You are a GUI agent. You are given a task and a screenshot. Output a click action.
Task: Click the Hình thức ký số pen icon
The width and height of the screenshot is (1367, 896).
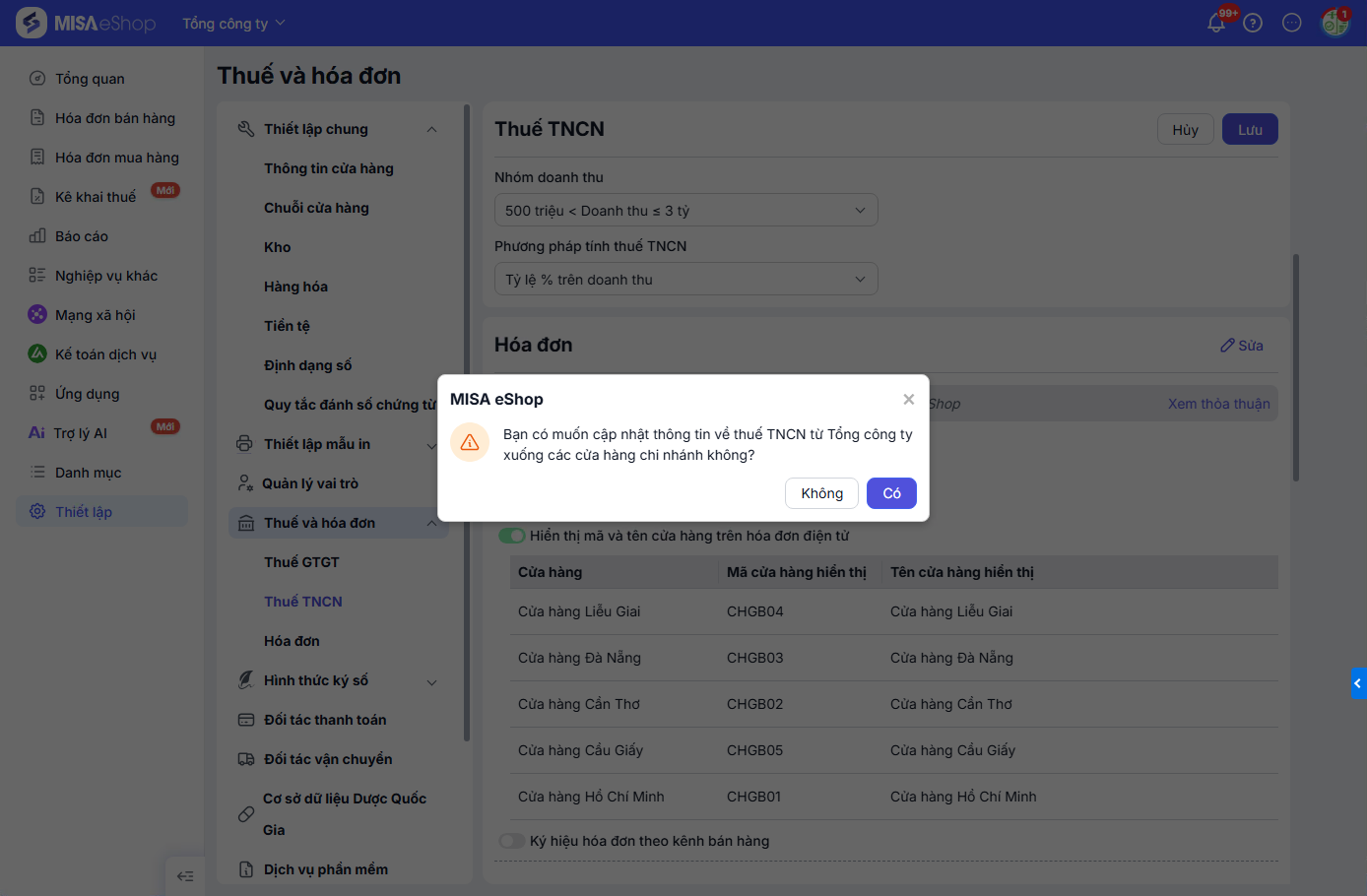point(246,680)
